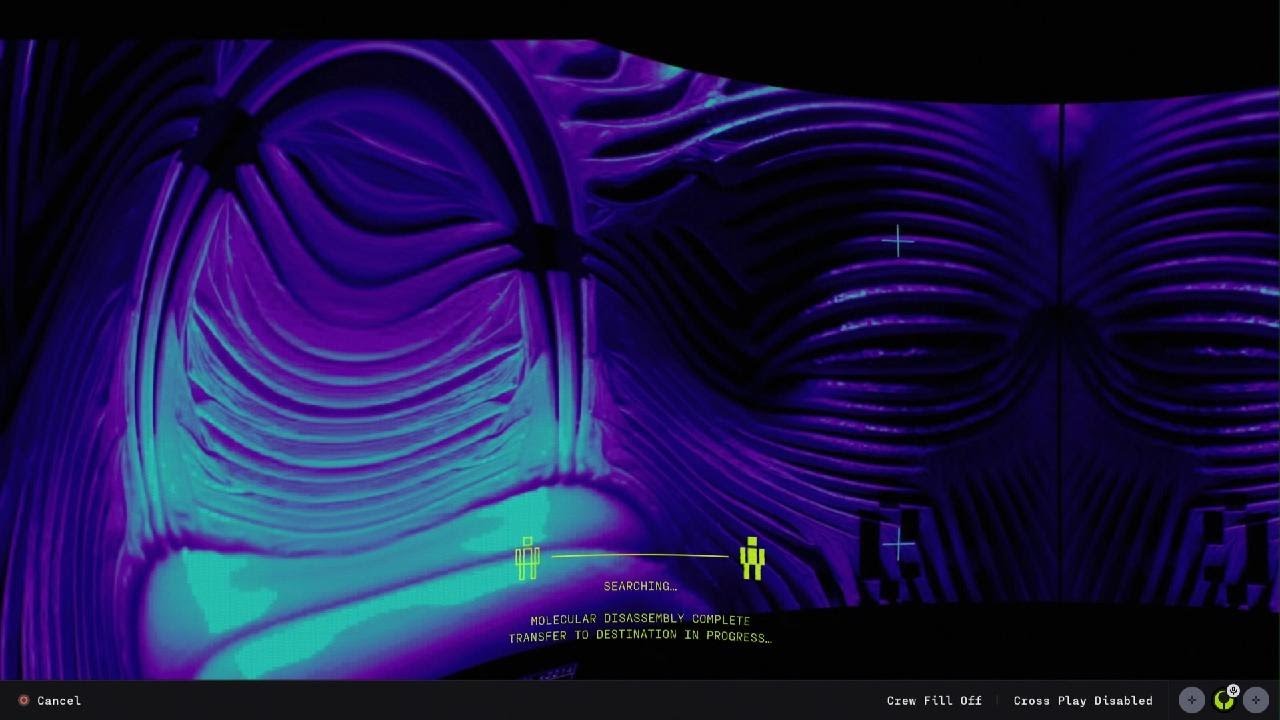Image resolution: width=1280 pixels, height=720 pixels.
Task: Toggle the Crew Fill Off setting
Action: (934, 701)
